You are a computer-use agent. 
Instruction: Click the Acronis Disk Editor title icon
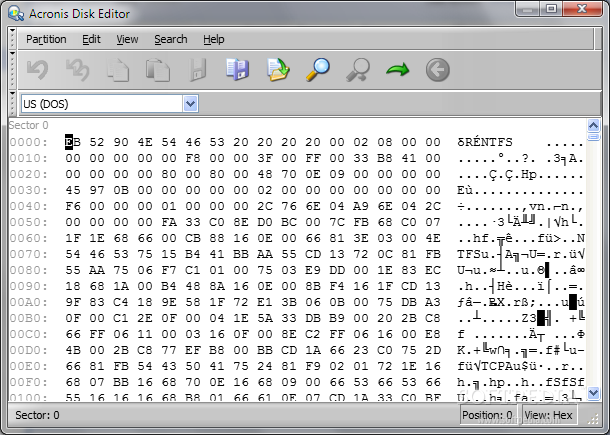[x=16, y=13]
